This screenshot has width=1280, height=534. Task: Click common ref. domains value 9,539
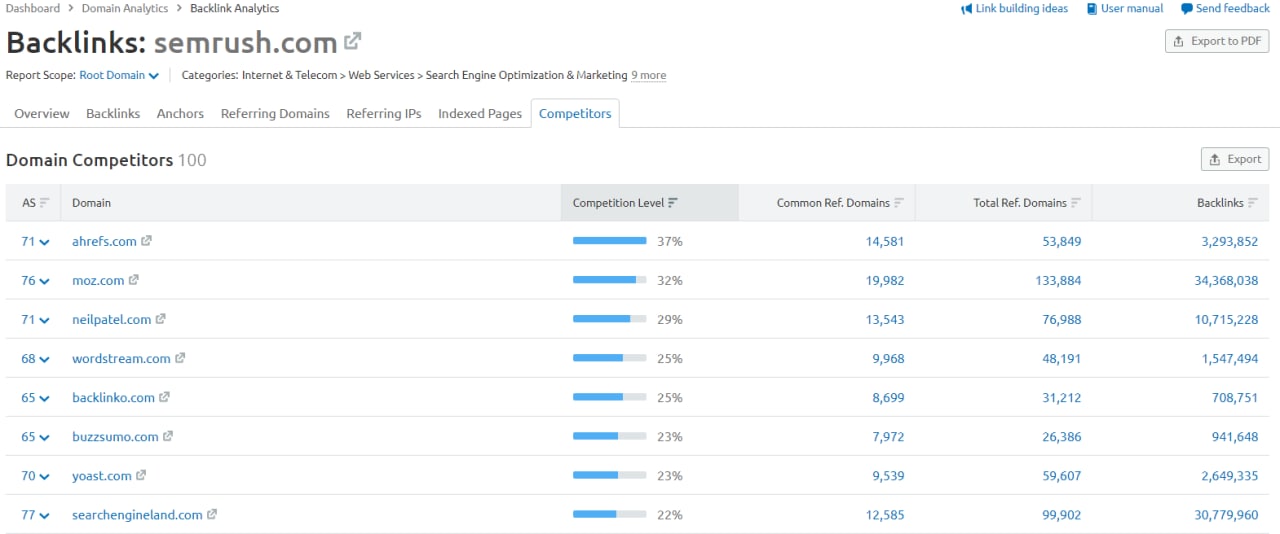(888, 475)
